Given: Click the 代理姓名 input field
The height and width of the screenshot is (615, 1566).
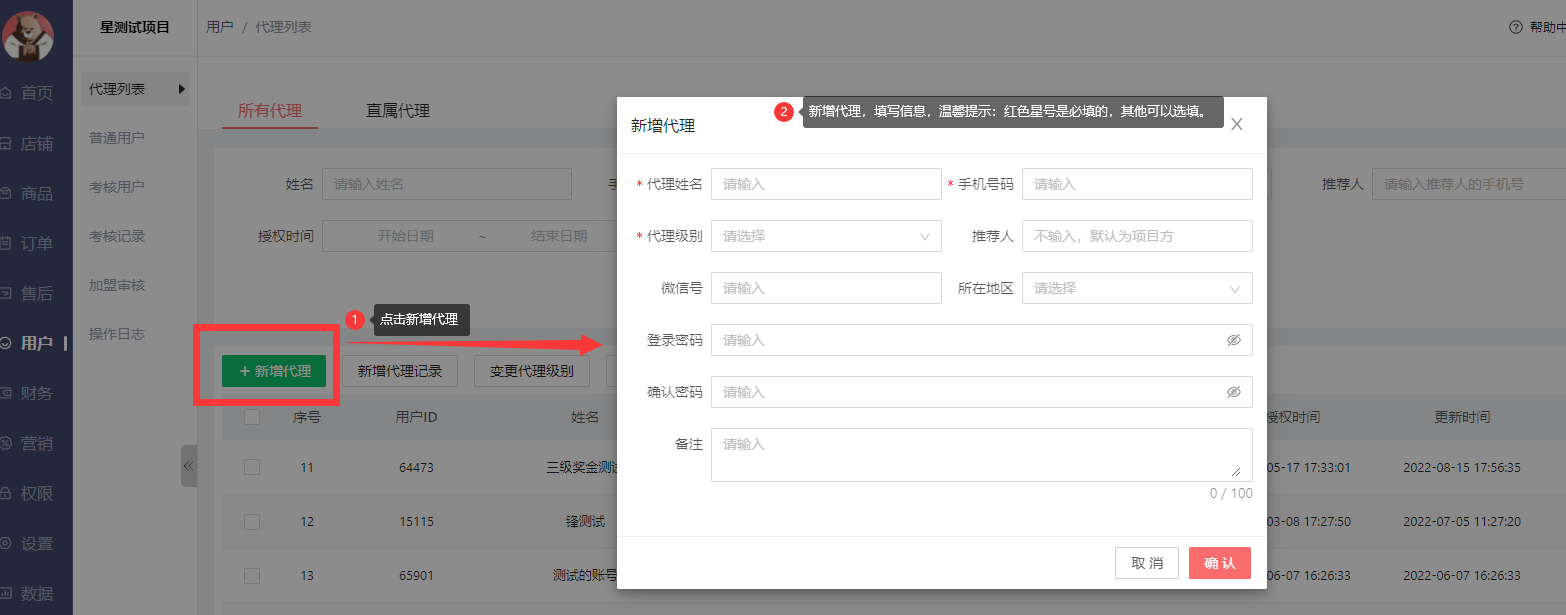Looking at the screenshot, I should pyautogui.click(x=826, y=184).
